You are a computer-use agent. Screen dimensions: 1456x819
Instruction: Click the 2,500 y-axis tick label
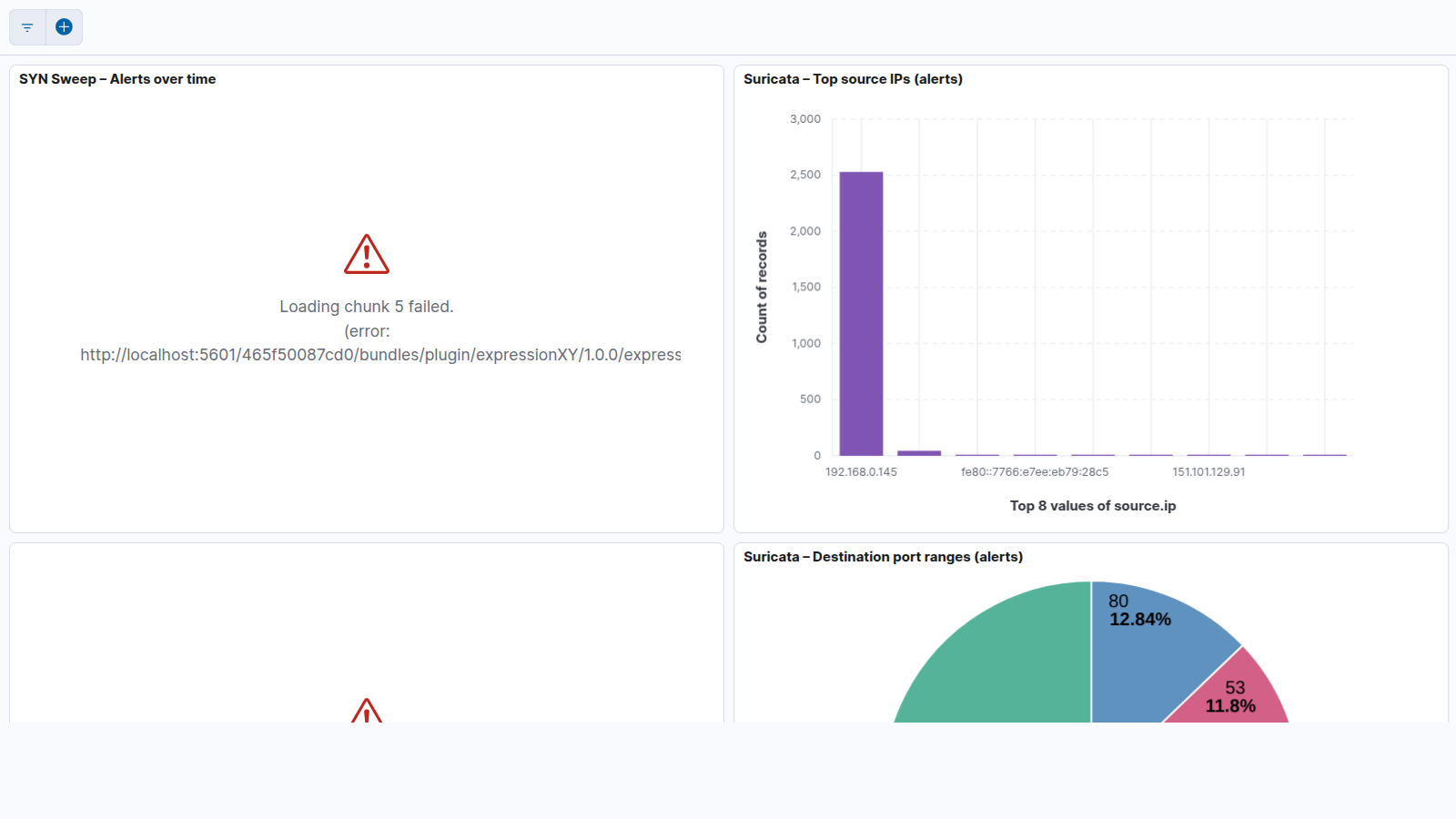point(805,175)
